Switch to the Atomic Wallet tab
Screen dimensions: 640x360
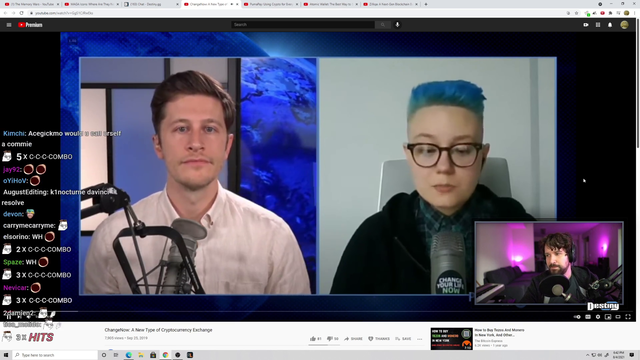330,4
